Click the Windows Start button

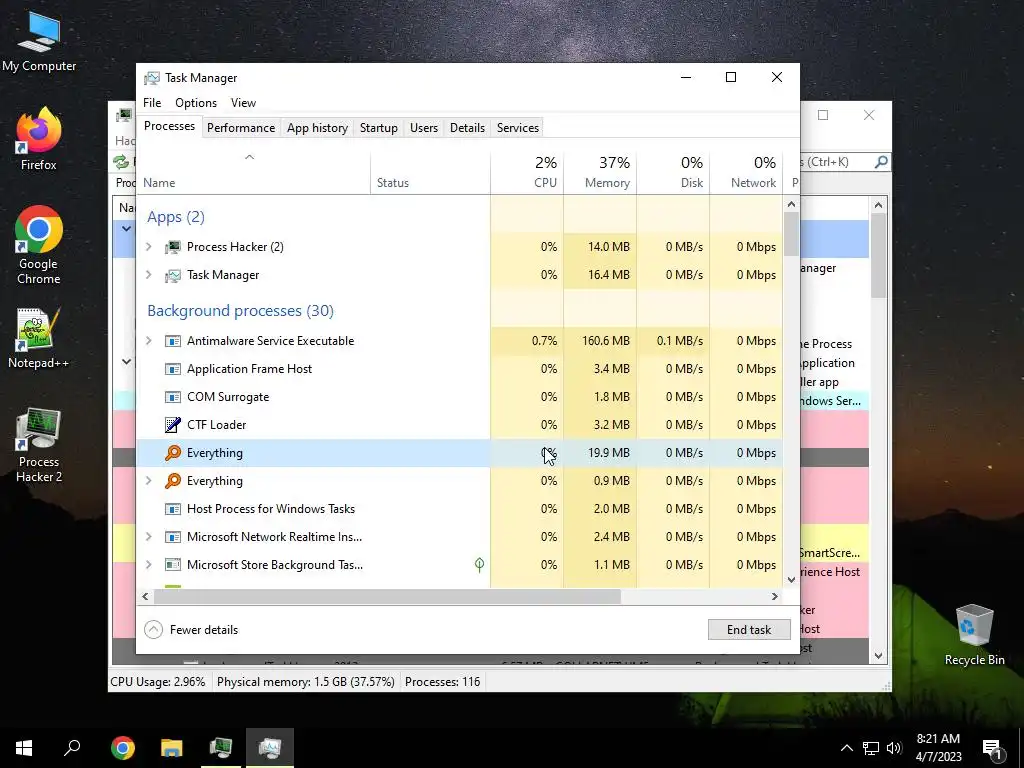[x=24, y=748]
